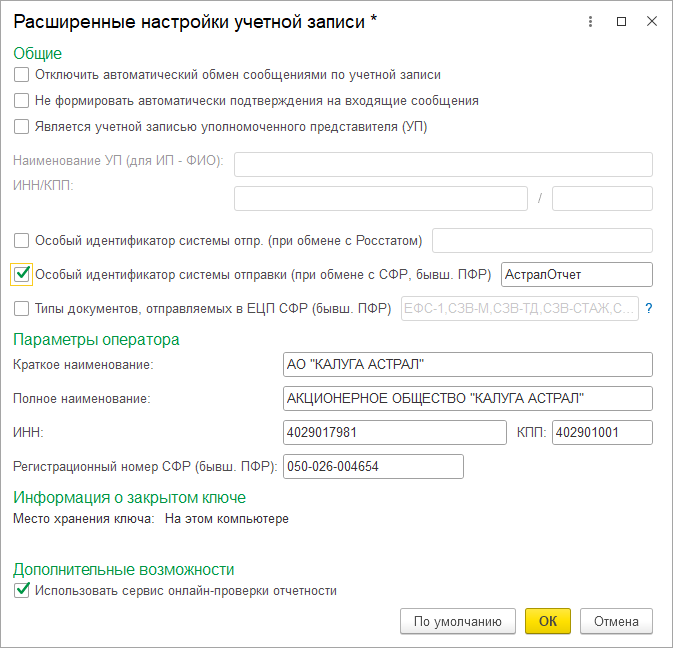This screenshot has width=673, height=648.
Task: Open the three-dot window options menu
Action: click(591, 21)
